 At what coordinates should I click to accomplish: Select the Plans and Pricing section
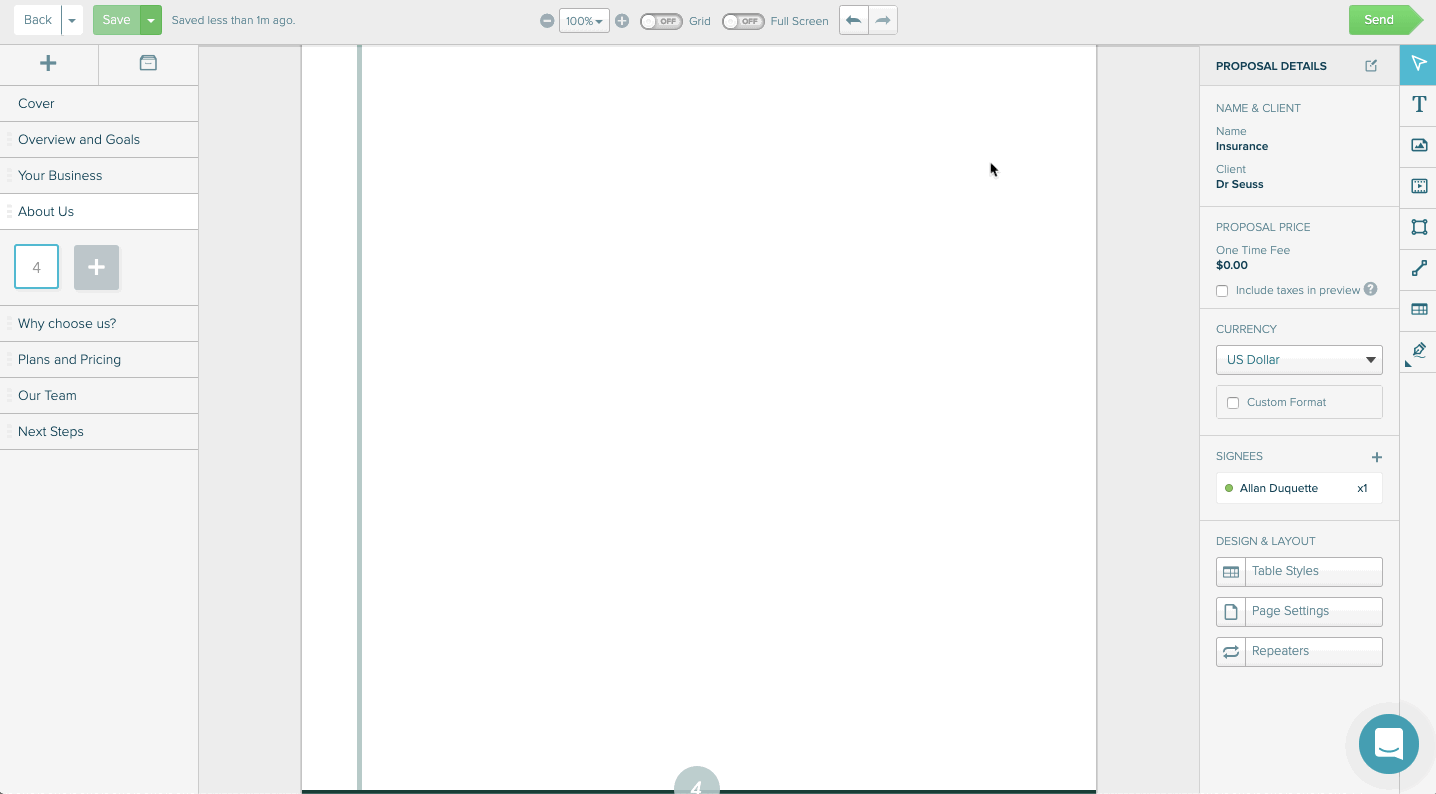pos(69,359)
